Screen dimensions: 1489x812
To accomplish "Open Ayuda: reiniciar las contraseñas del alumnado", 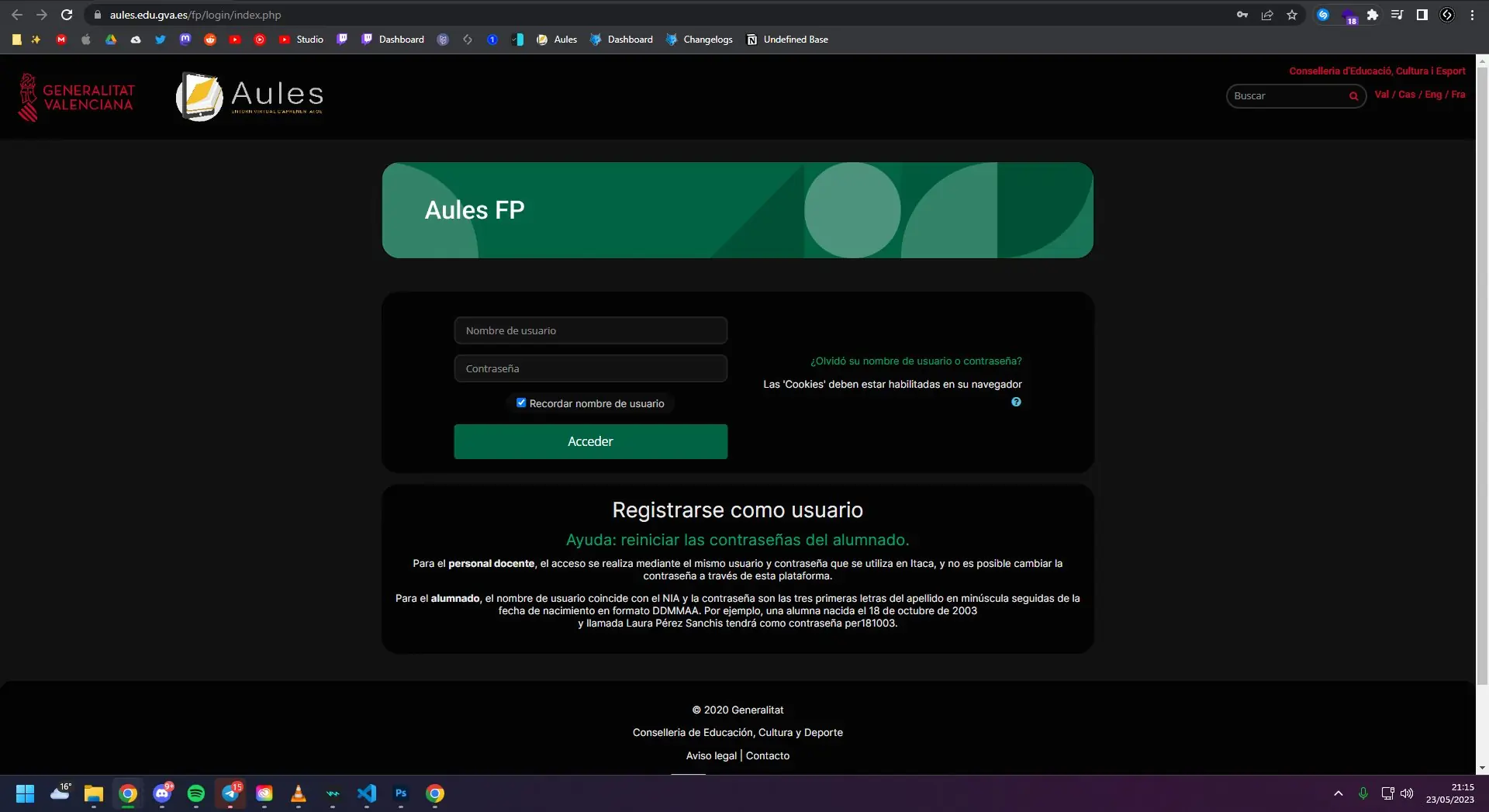I will point(738,540).
